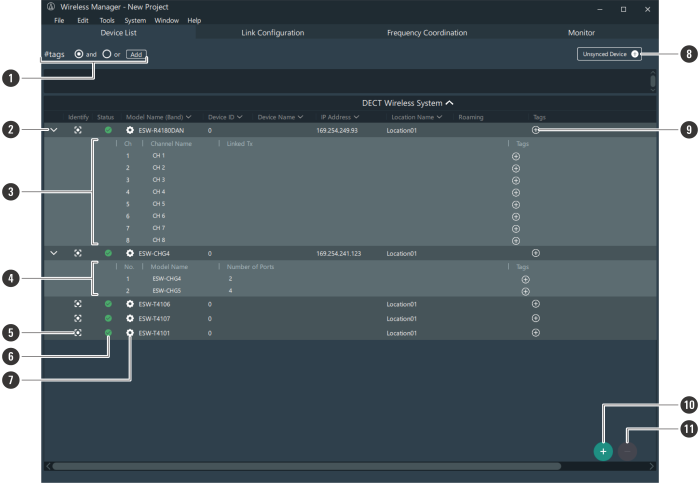Add tag to channel CH 8
Screen dimensions: 700x483
(516, 241)
